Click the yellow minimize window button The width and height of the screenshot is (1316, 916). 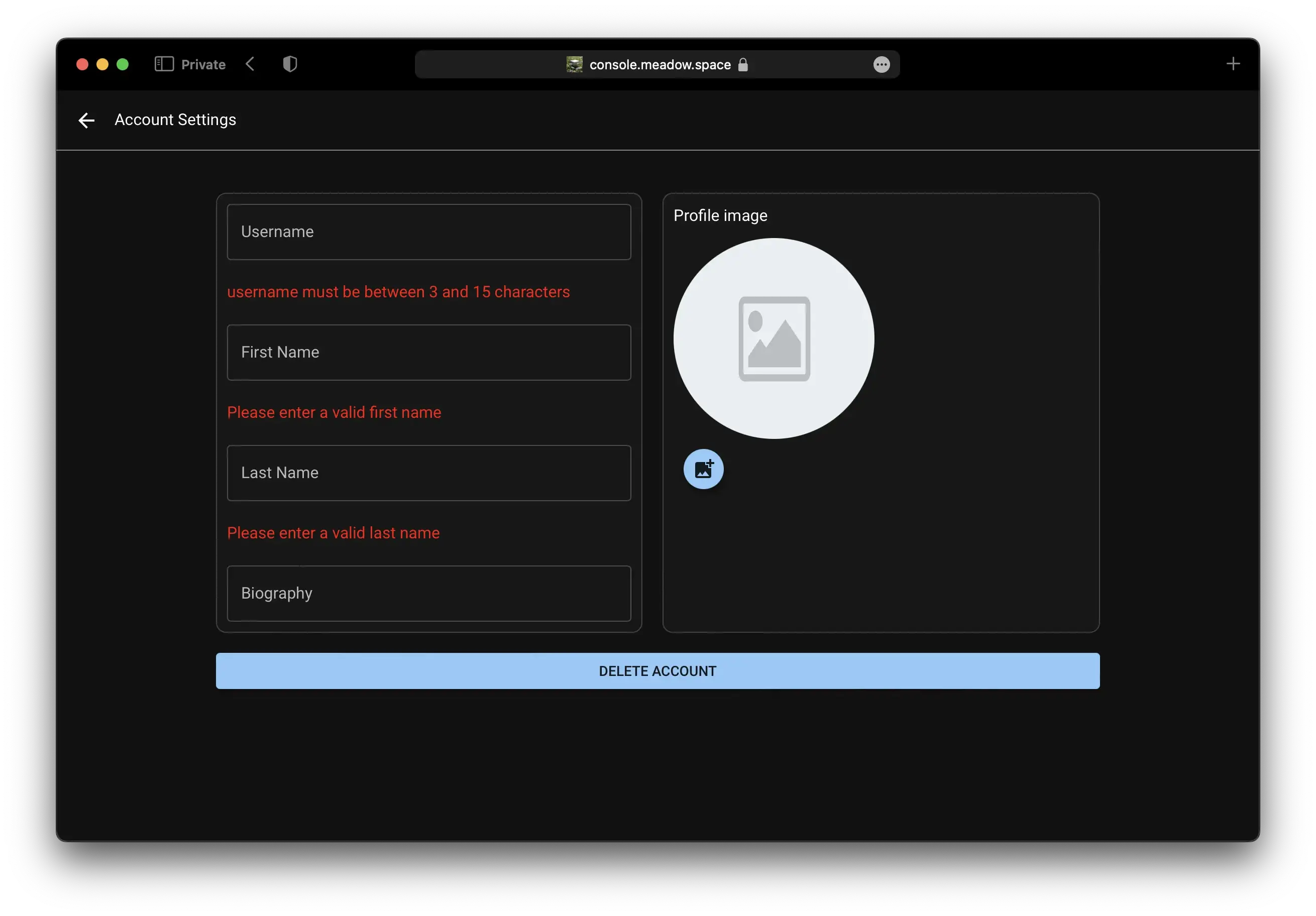pyautogui.click(x=102, y=64)
